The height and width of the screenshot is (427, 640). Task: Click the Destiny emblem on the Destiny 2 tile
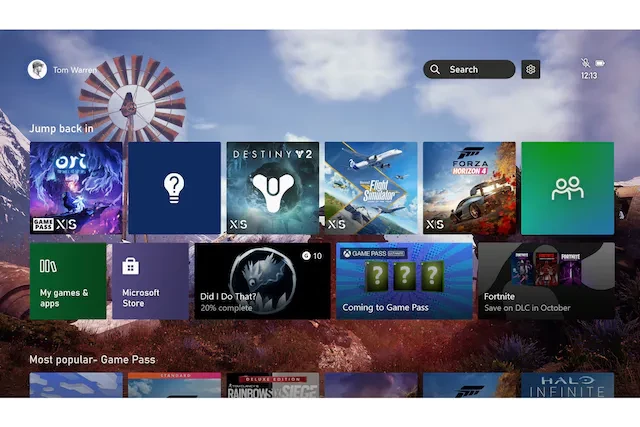(273, 191)
